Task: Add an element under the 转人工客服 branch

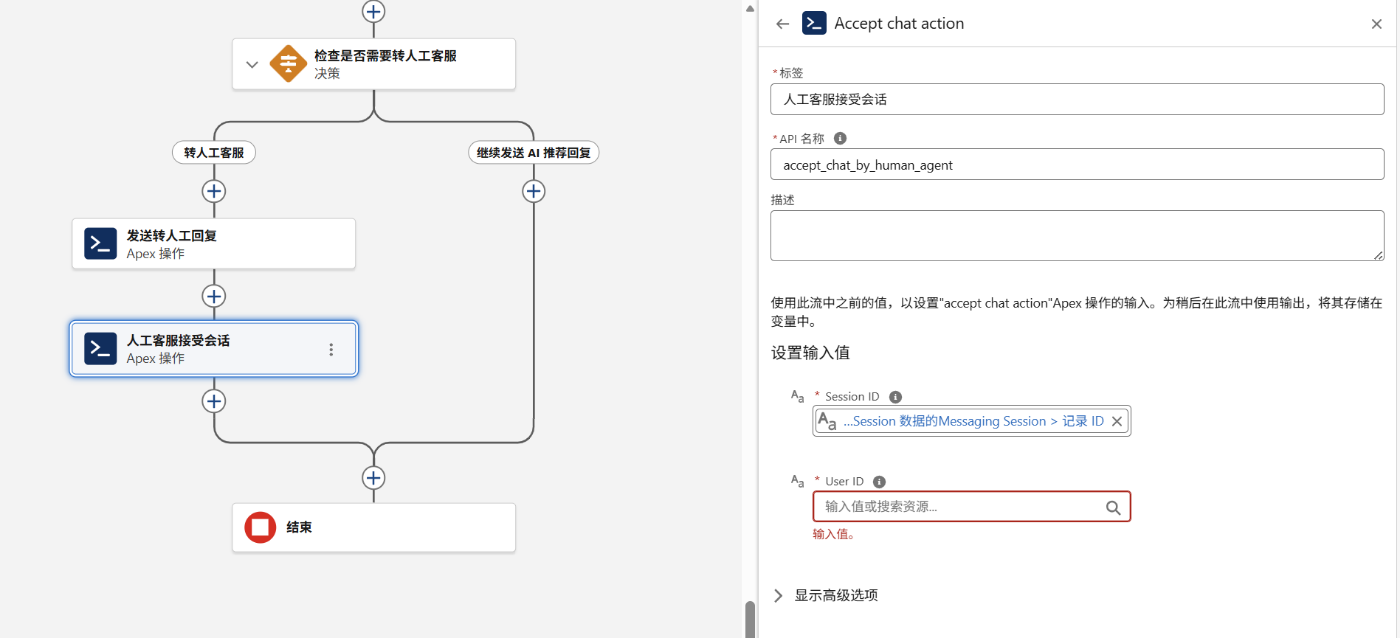Action: click(x=214, y=191)
